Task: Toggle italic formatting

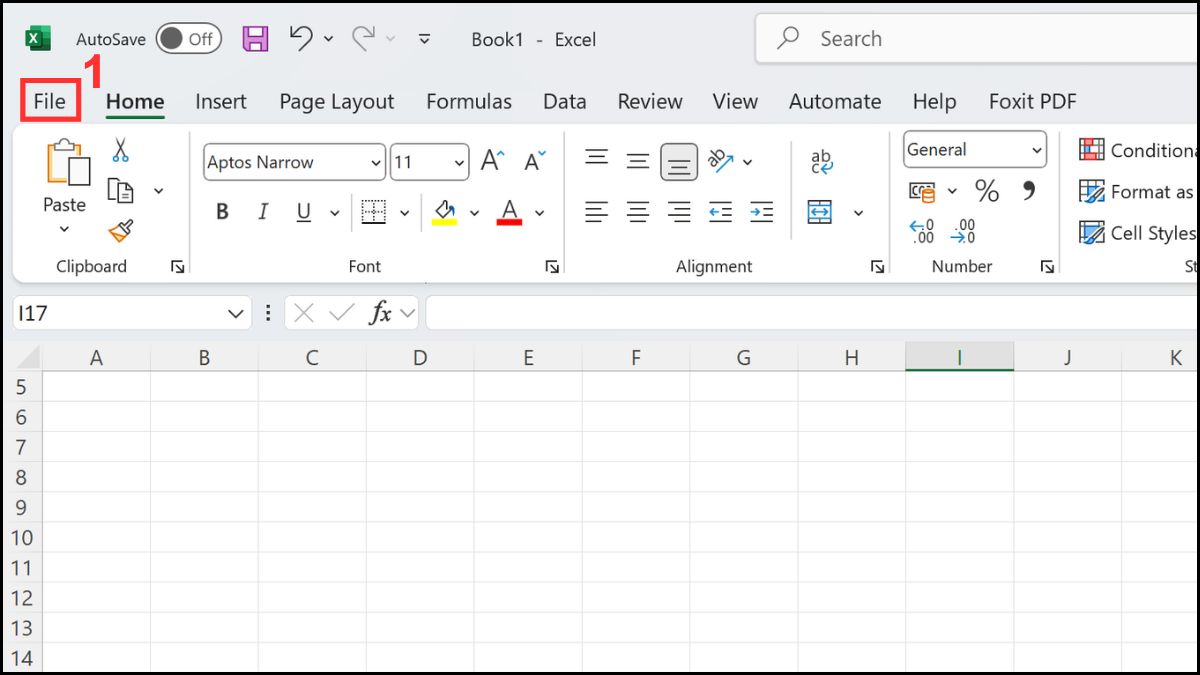Action: click(x=262, y=211)
